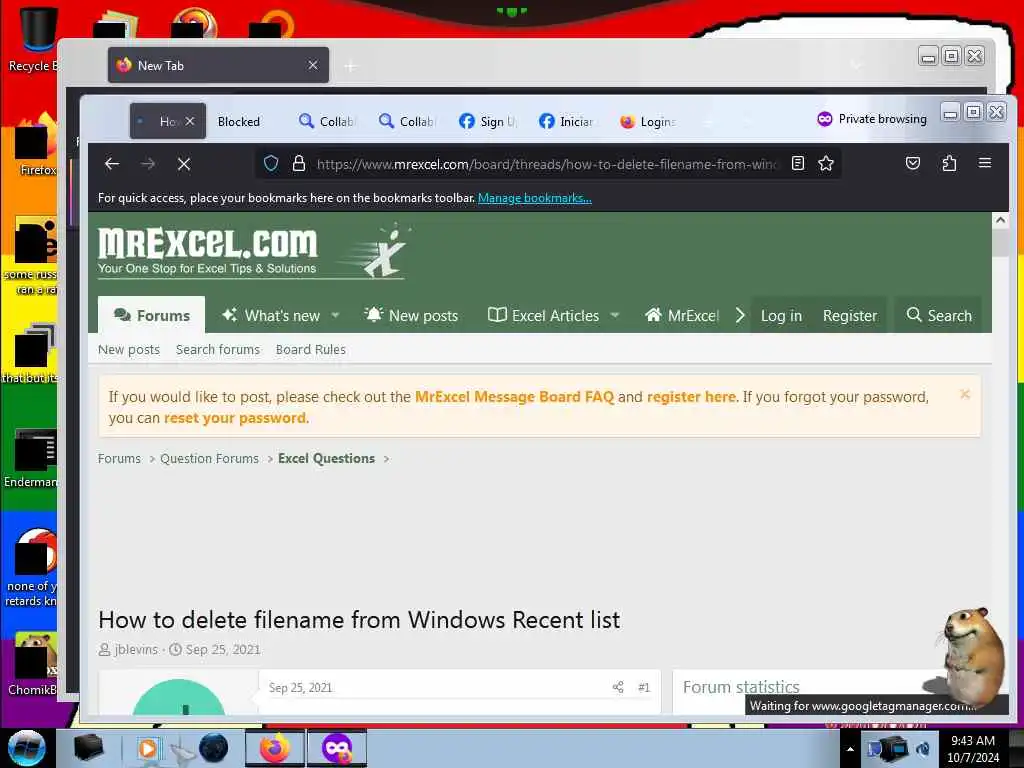
Task: Expand the What's new dropdown arrow
Action: pos(336,315)
